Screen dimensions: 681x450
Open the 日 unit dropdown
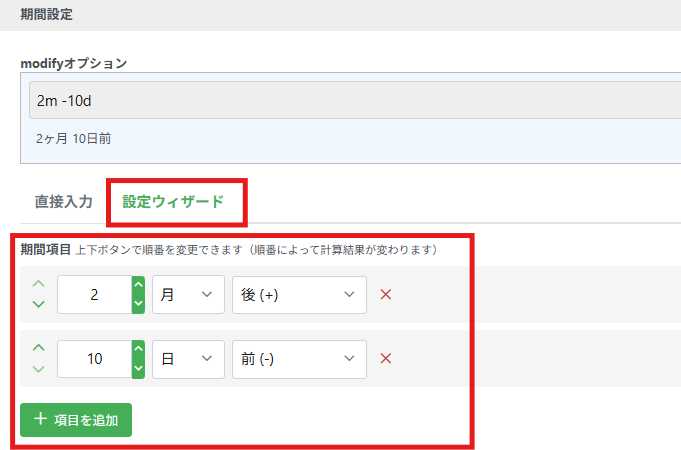tap(187, 358)
